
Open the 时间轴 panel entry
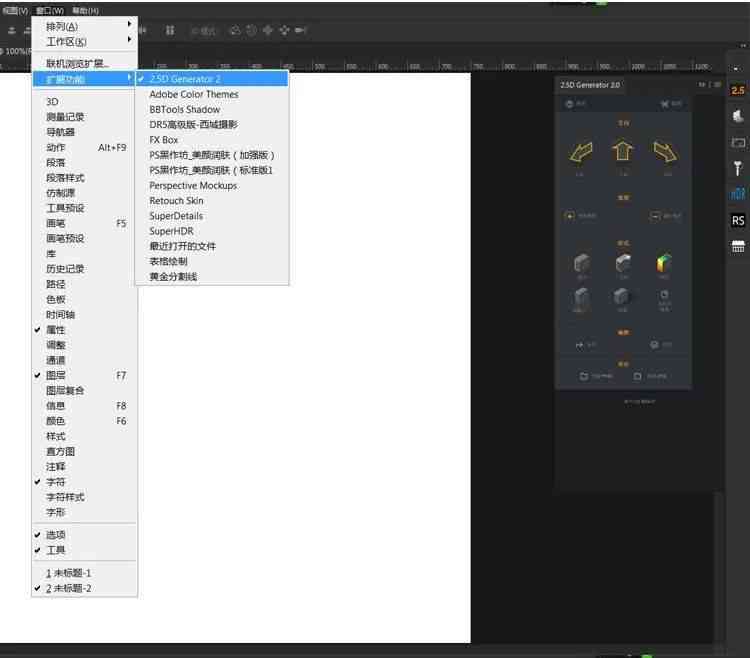pos(84,315)
